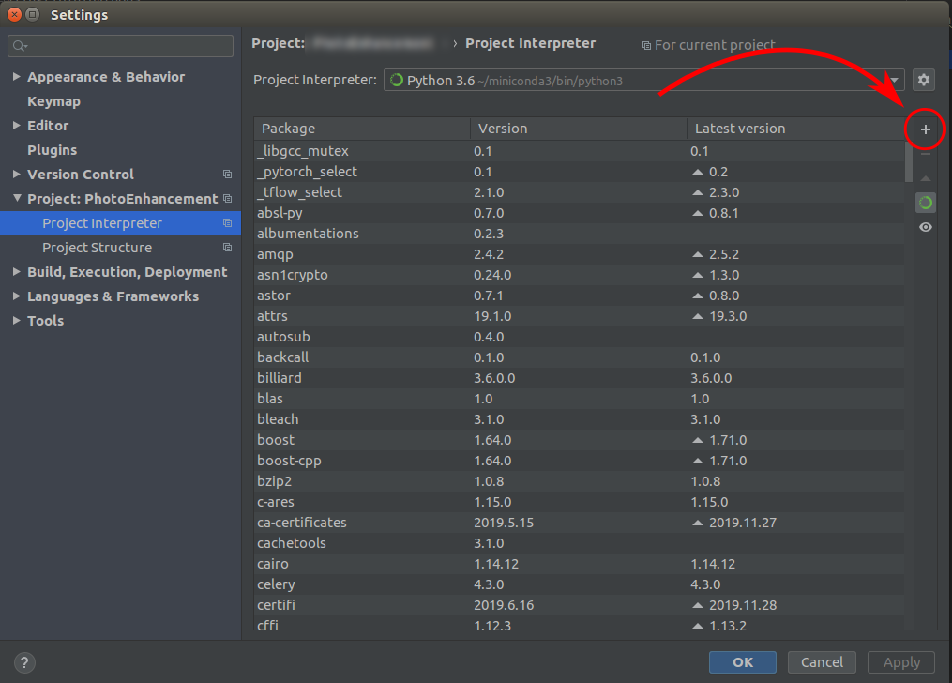Screen dimensions: 952x683
Task: Click the plus icon to install package
Action: tap(925, 129)
